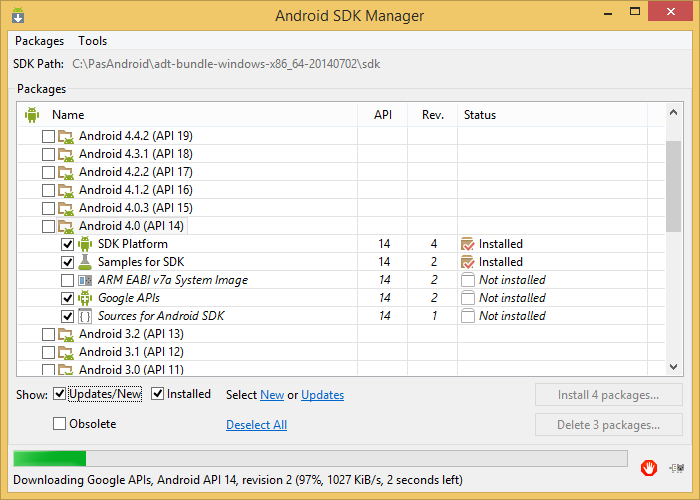
Task: Click the SDK Platform android icon
Action: point(85,244)
